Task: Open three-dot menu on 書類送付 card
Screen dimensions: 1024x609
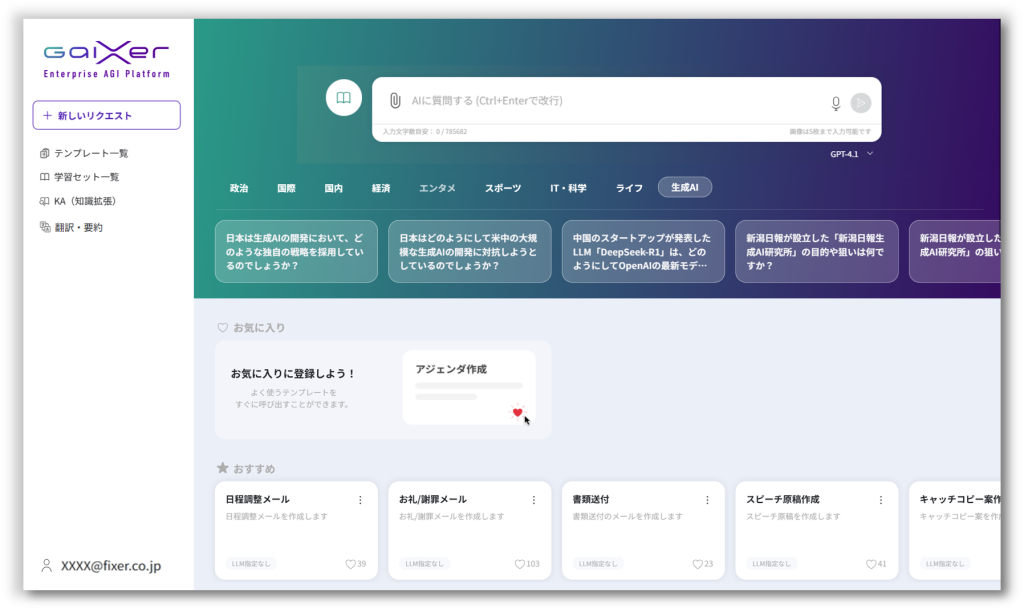Action: [707, 500]
